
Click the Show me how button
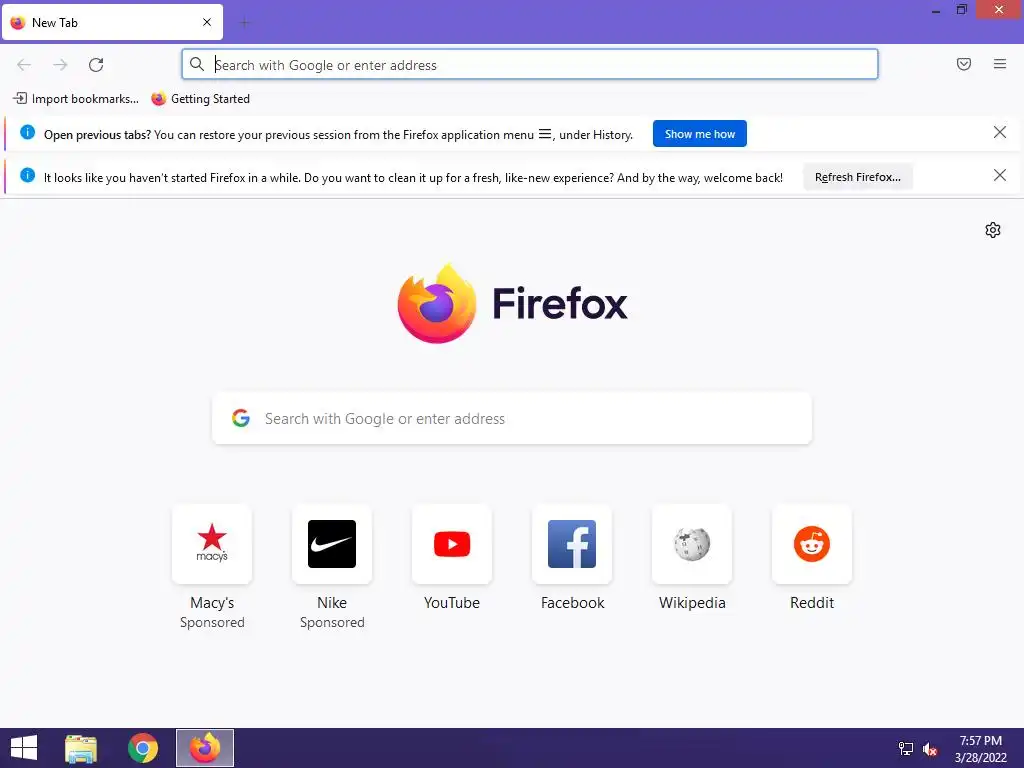699,134
